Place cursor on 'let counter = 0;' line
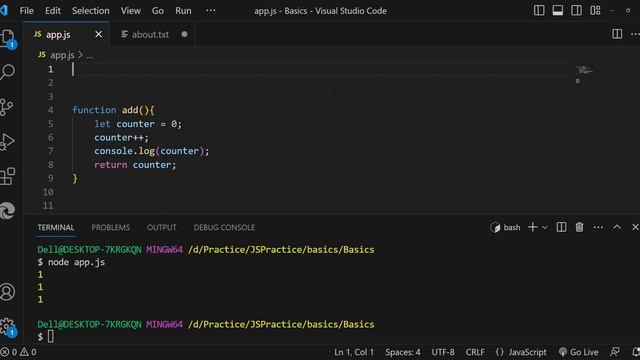The height and width of the screenshot is (360, 640). 138,124
